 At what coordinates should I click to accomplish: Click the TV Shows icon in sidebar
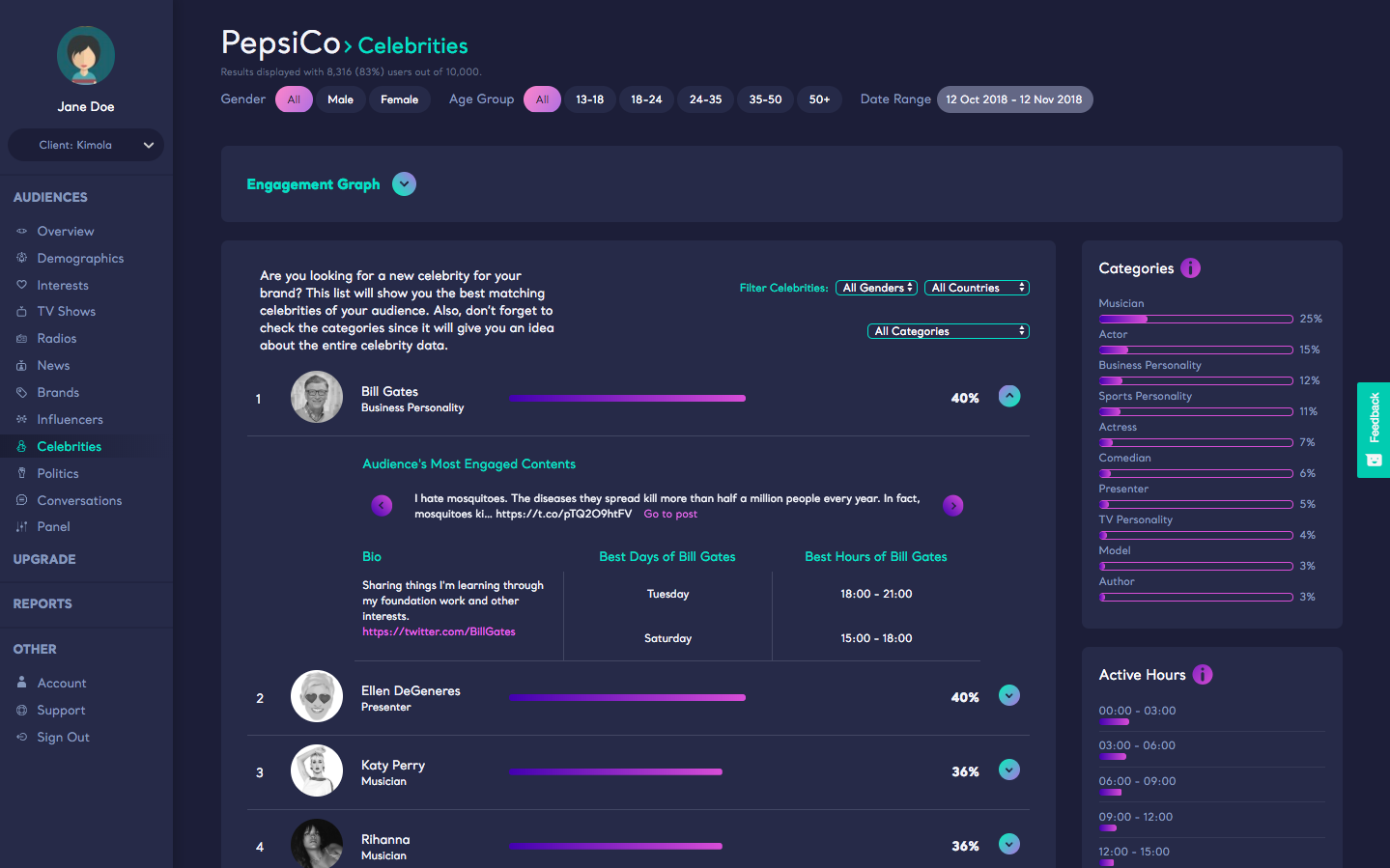click(21, 311)
